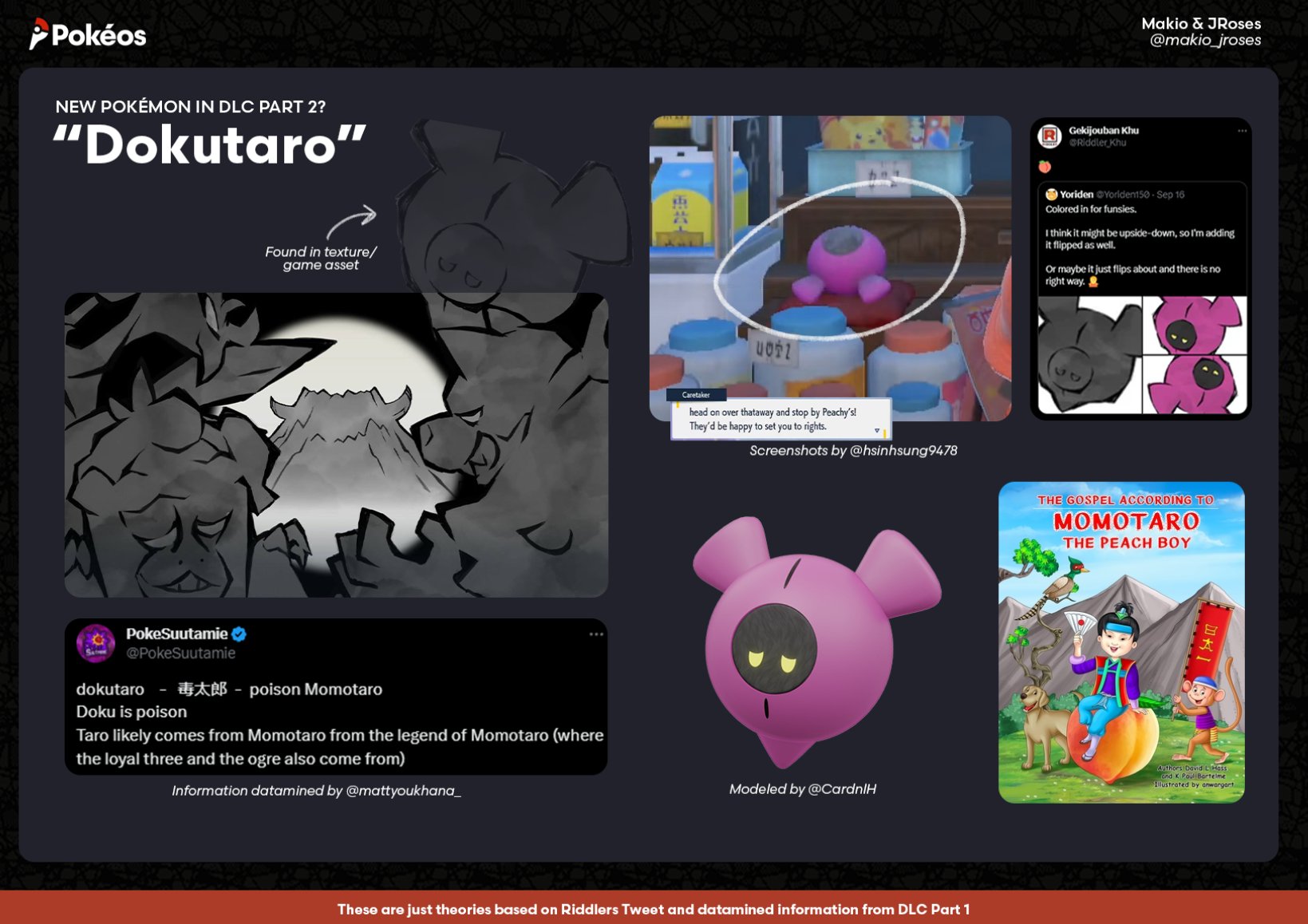Open more options on PokeSuutamie's tweet
The height and width of the screenshot is (924, 1308).
(x=596, y=634)
